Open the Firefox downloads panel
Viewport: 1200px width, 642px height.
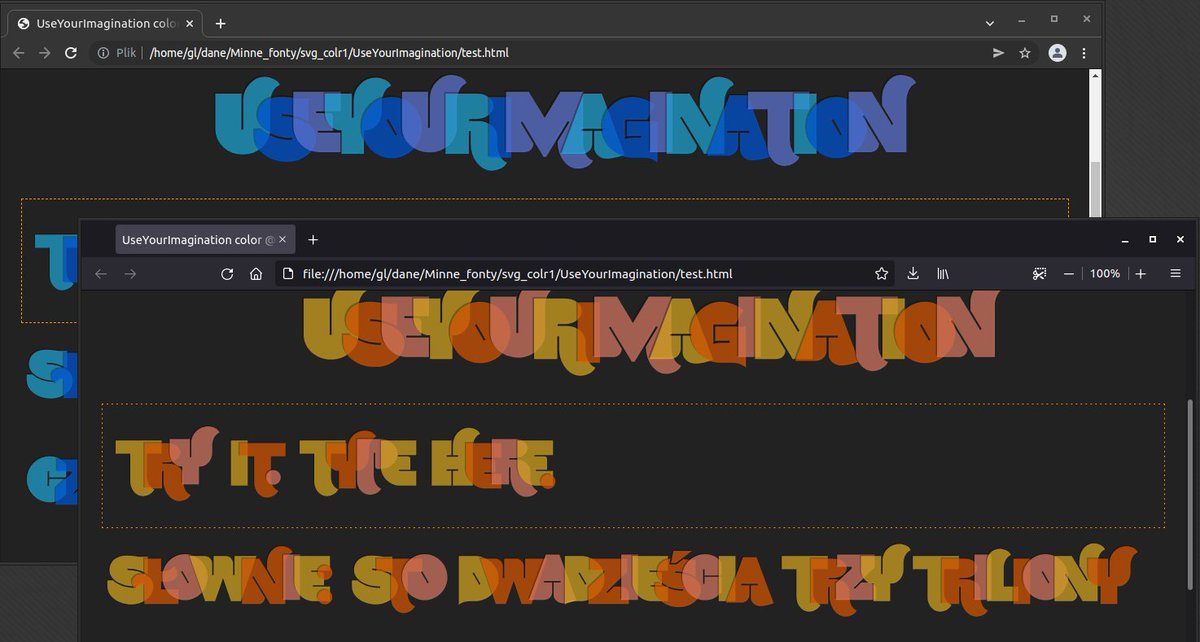913,274
